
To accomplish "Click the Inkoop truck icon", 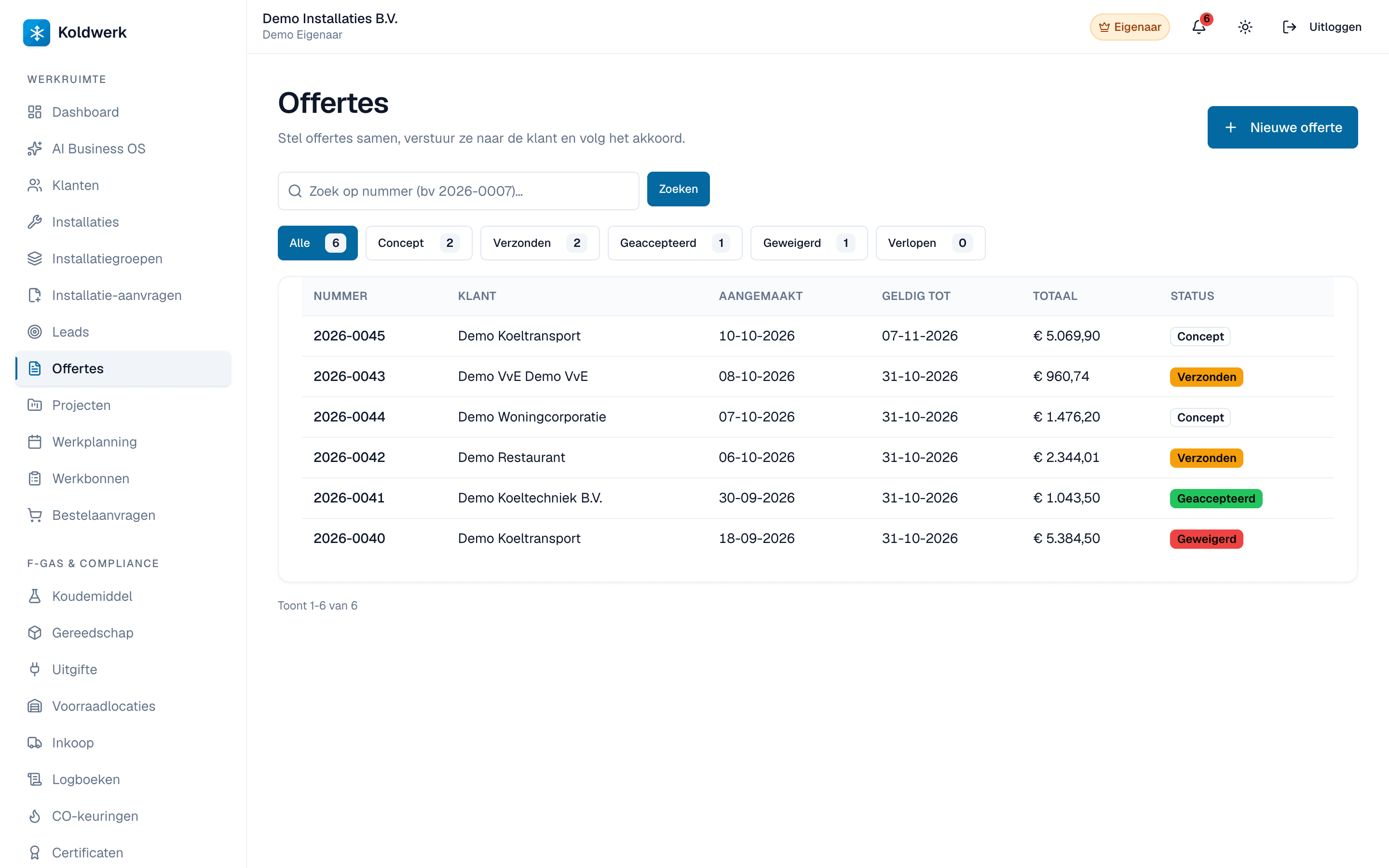I will pos(34,743).
